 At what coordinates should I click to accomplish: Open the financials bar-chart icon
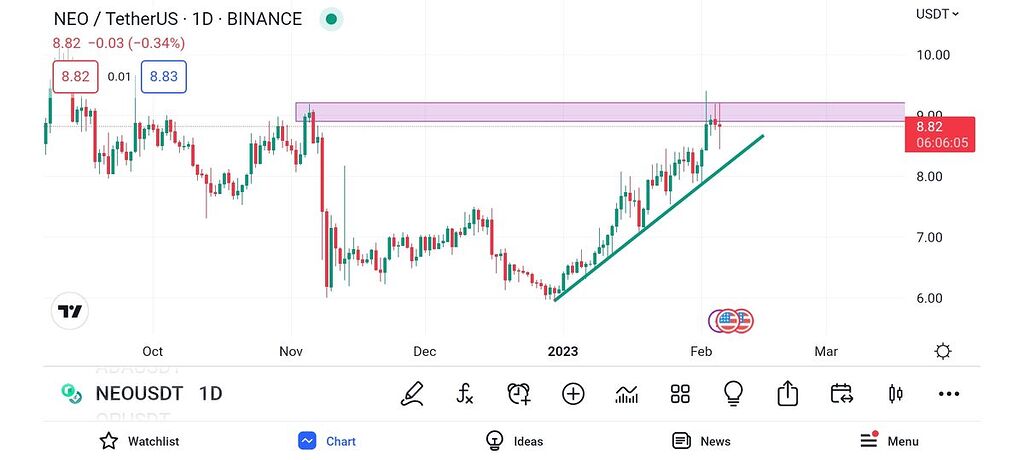627,394
